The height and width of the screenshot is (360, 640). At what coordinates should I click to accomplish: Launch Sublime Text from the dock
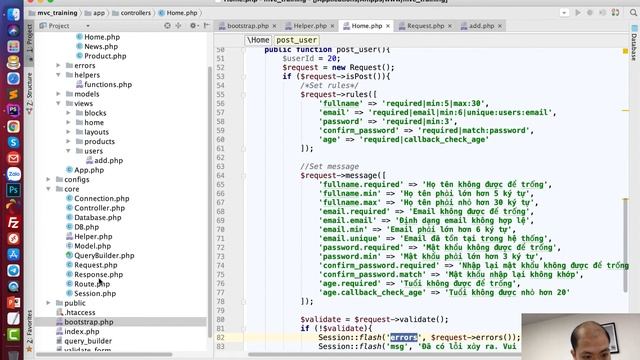point(13,94)
